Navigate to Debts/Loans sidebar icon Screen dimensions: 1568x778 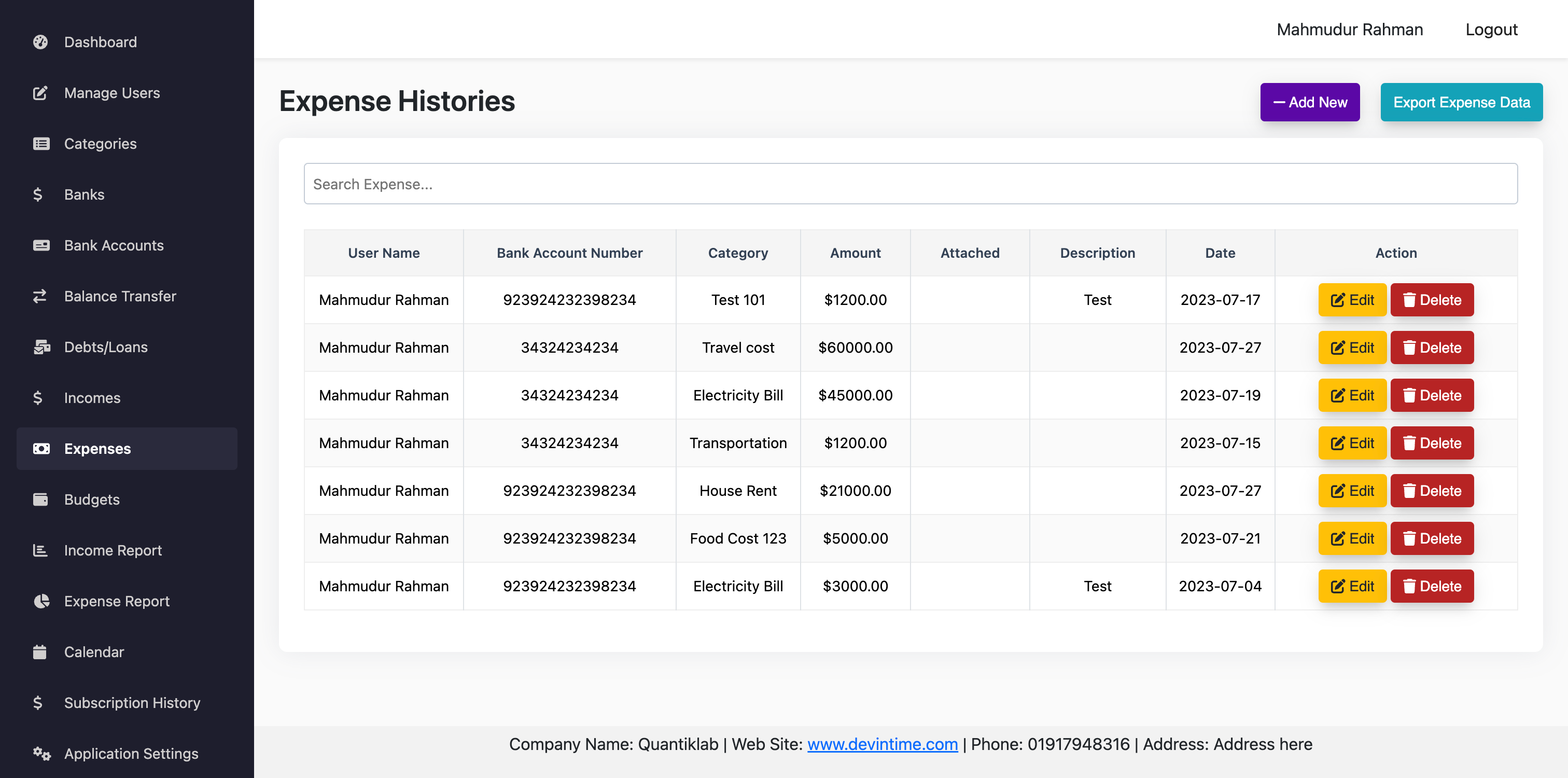39,346
